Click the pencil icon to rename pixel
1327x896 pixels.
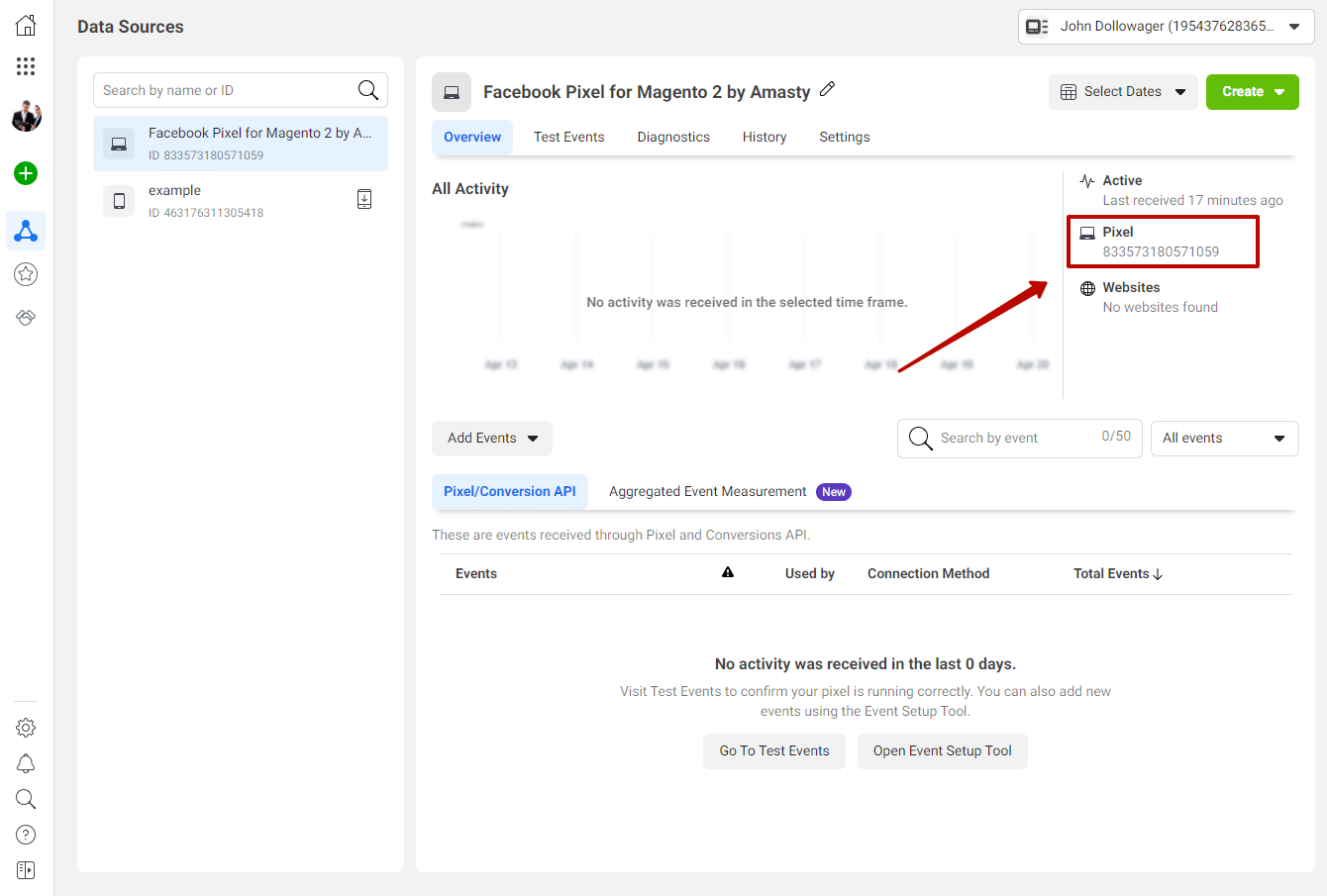point(828,89)
